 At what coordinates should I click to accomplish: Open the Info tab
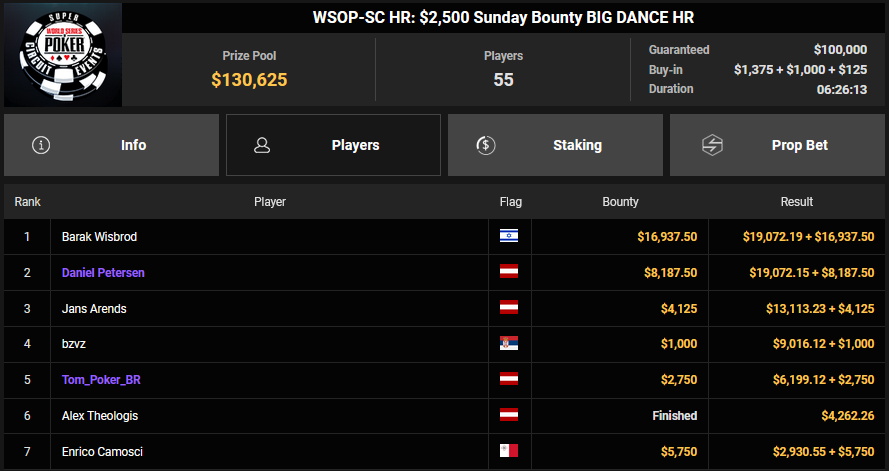111,145
